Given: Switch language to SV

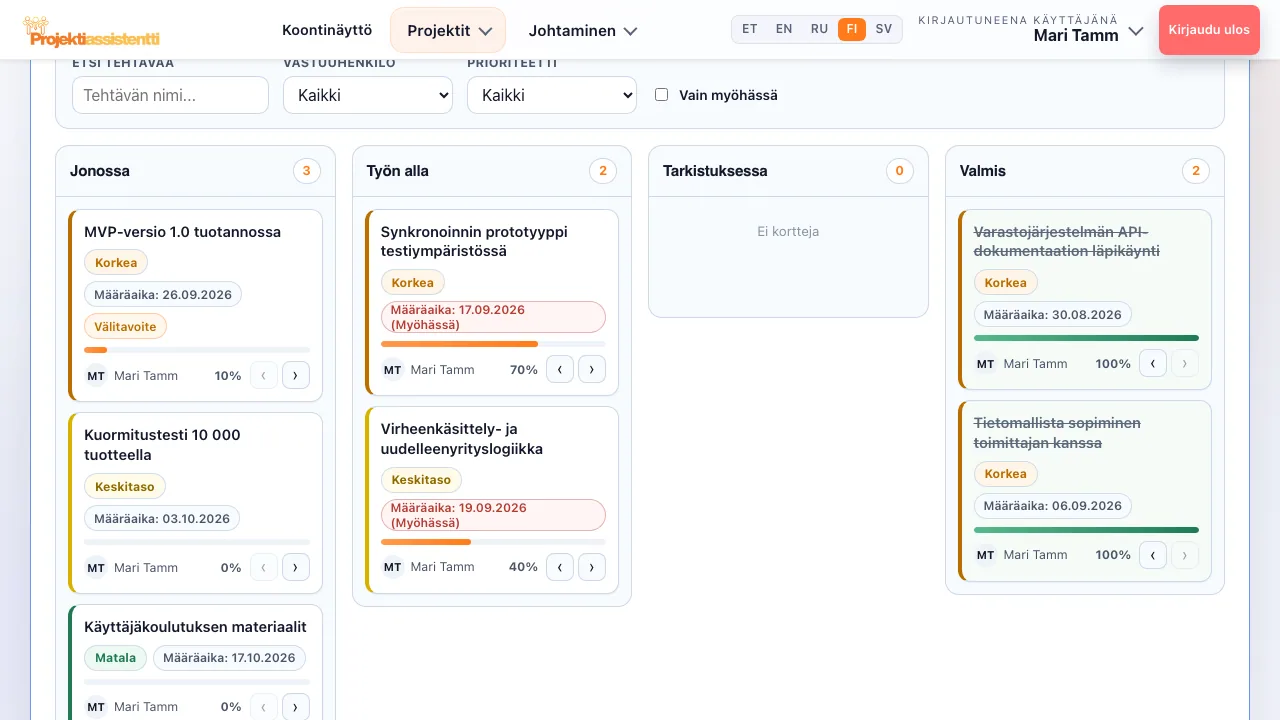Looking at the screenshot, I should coord(884,29).
